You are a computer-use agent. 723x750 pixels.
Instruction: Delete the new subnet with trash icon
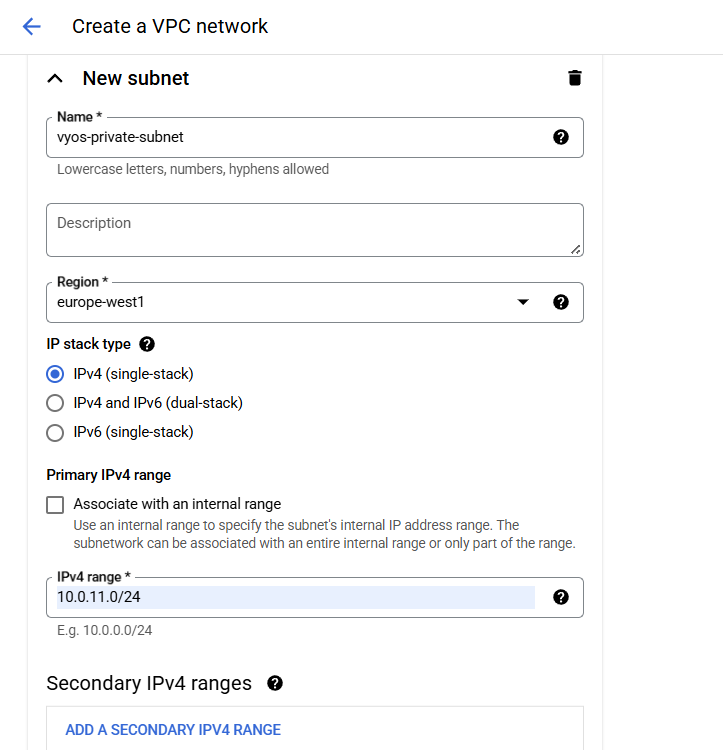click(x=574, y=78)
